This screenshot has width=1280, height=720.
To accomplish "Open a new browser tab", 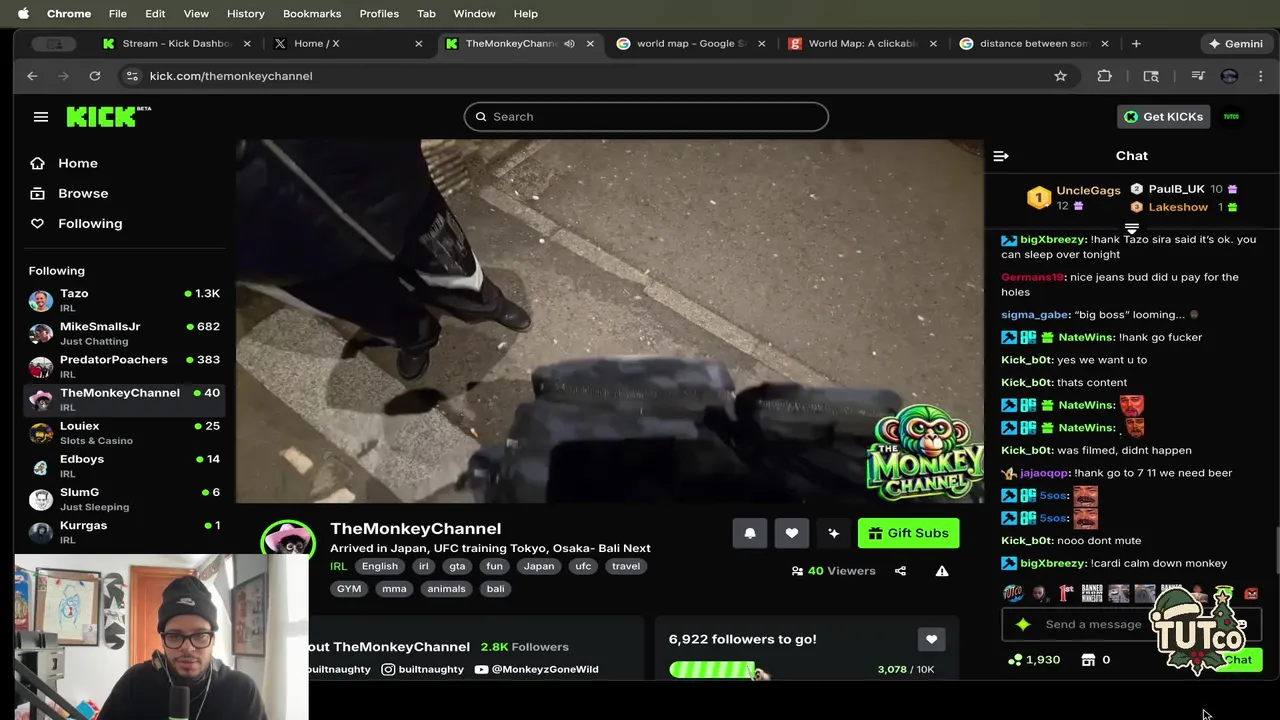I will coord(1136,44).
